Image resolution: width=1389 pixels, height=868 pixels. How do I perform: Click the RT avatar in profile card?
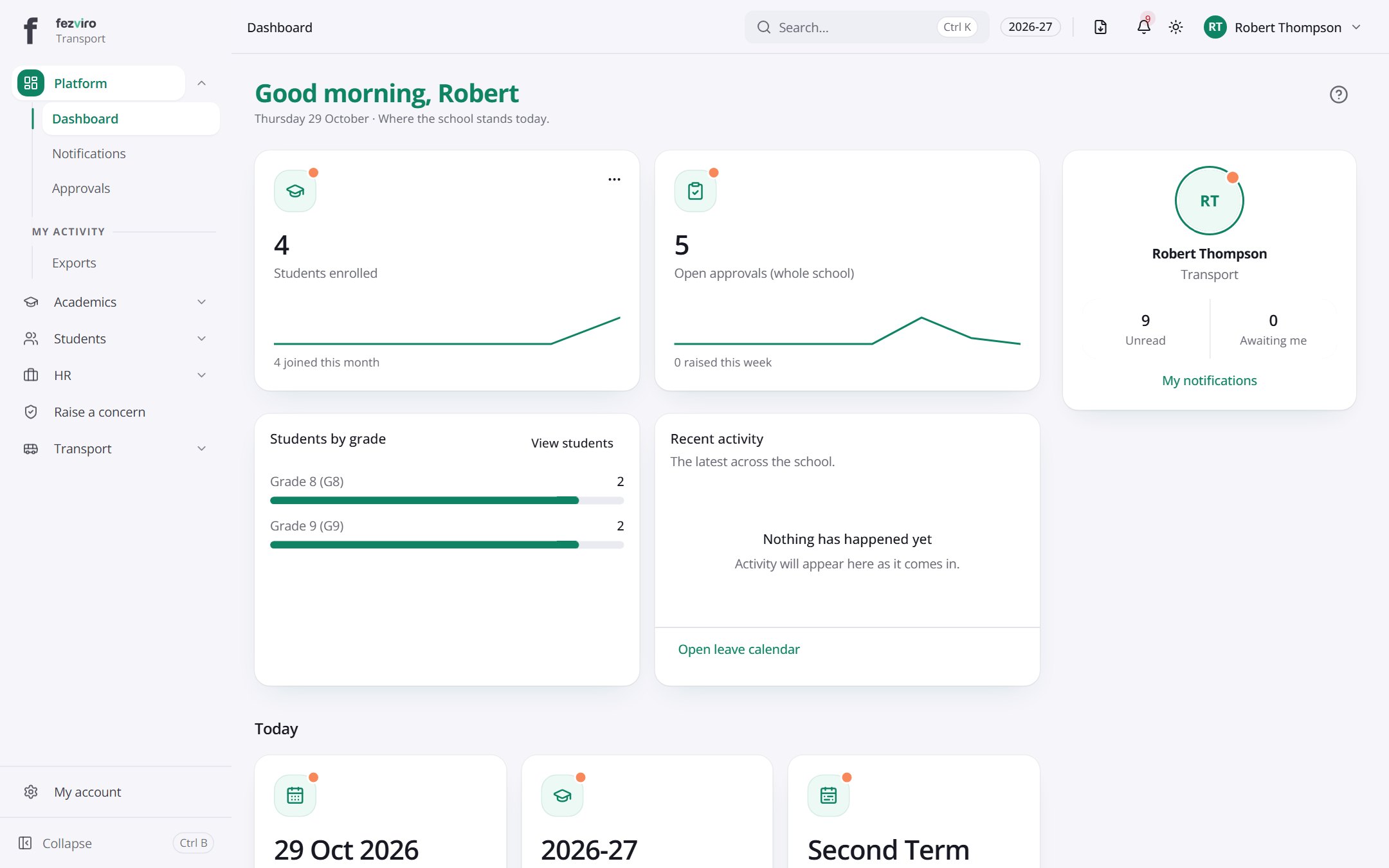point(1209,201)
